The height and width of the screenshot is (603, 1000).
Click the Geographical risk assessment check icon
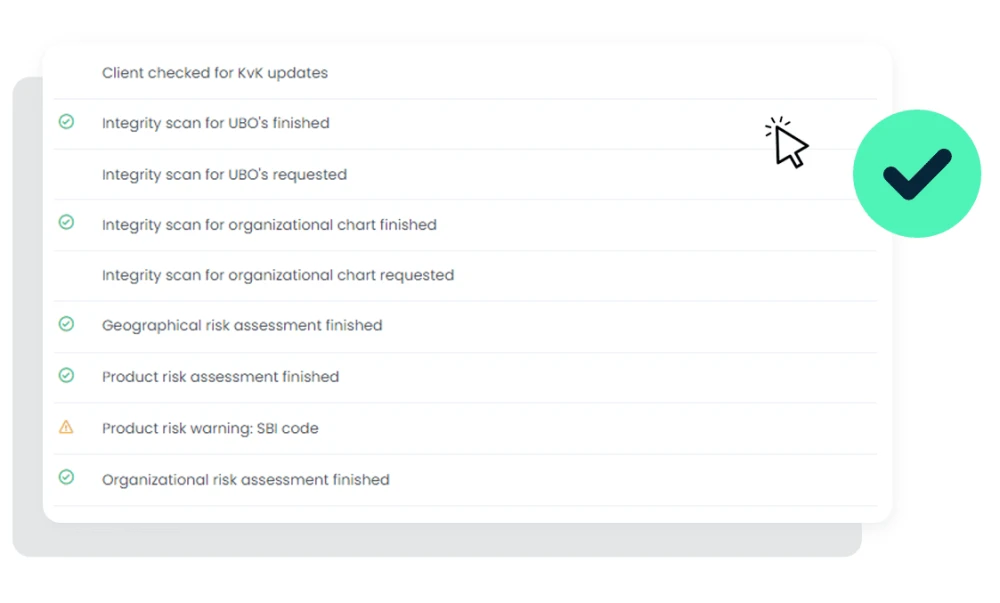[66, 324]
